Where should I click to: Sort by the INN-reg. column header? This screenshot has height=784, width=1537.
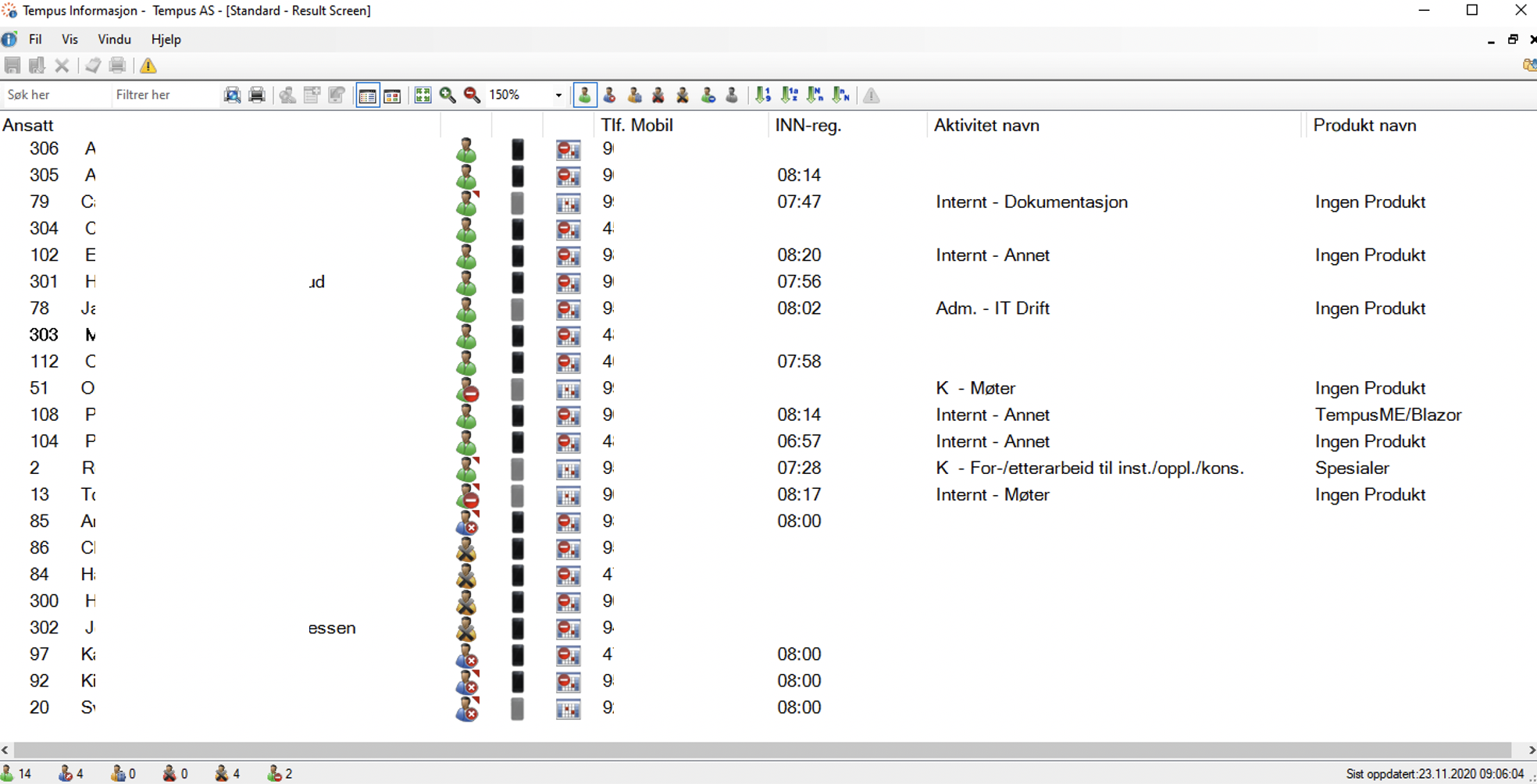tap(808, 125)
